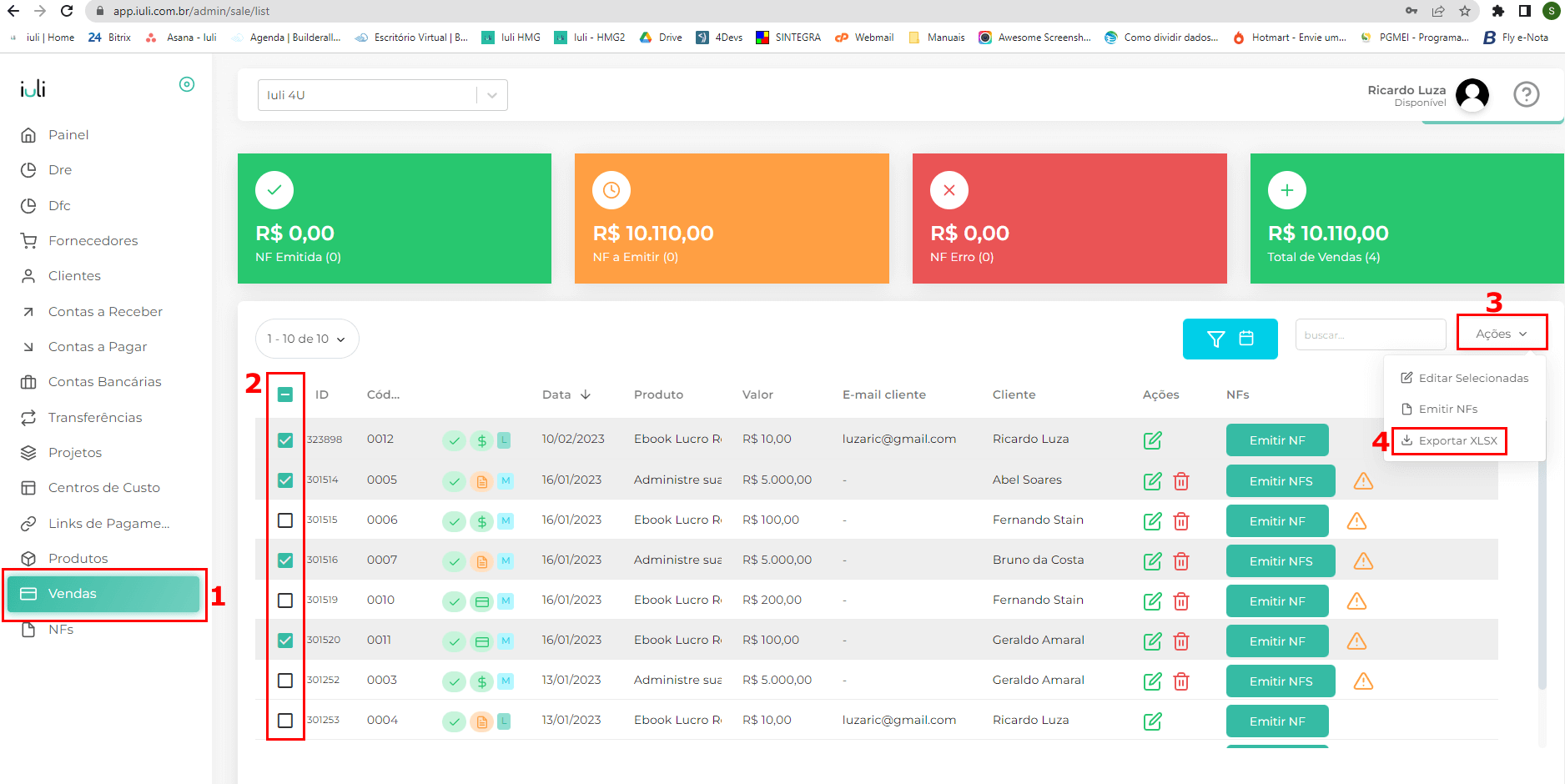
Task: Delete sale 301516 with the trash icon
Action: coord(1181,561)
